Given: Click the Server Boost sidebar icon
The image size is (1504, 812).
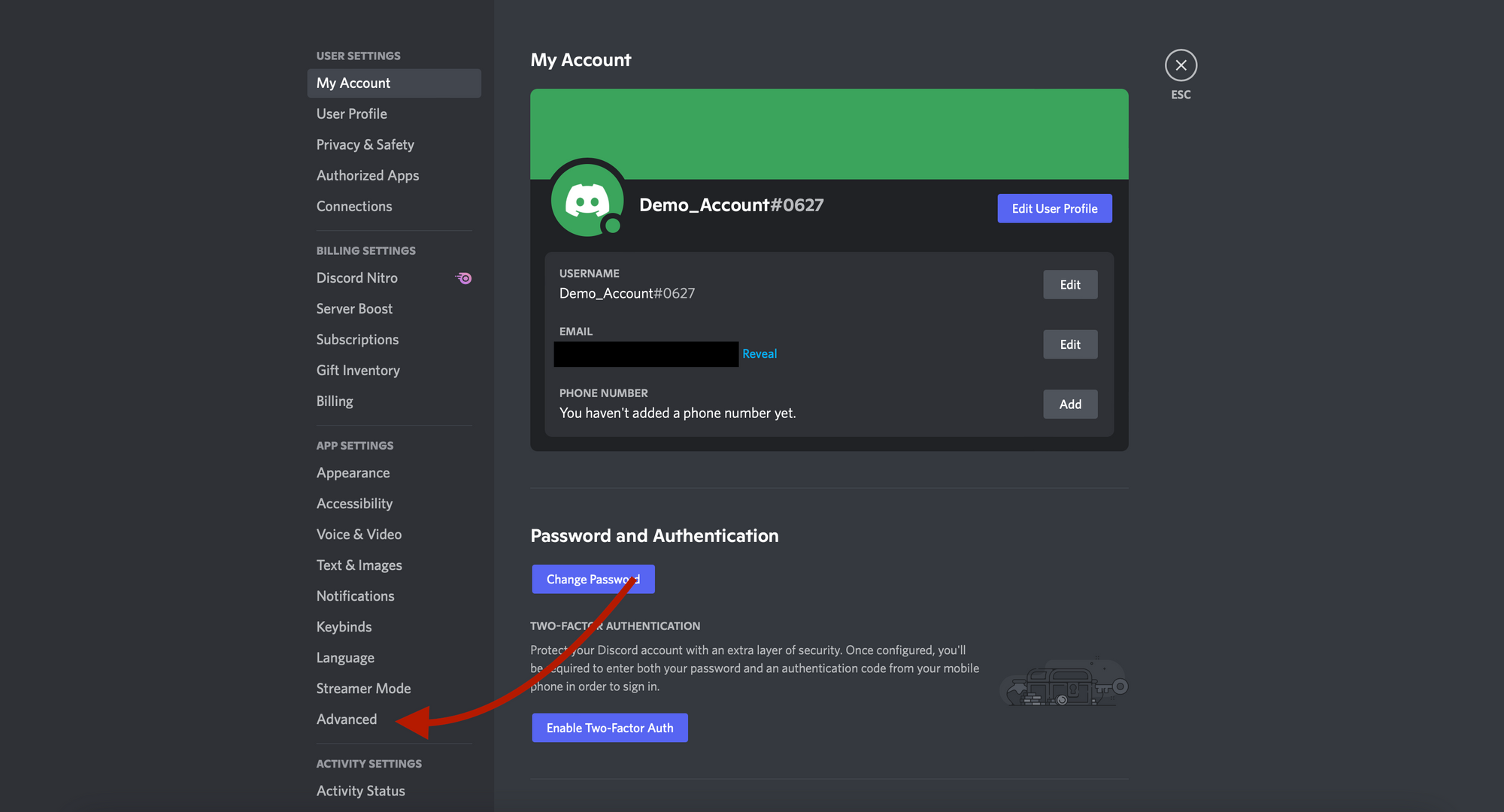Looking at the screenshot, I should [354, 308].
